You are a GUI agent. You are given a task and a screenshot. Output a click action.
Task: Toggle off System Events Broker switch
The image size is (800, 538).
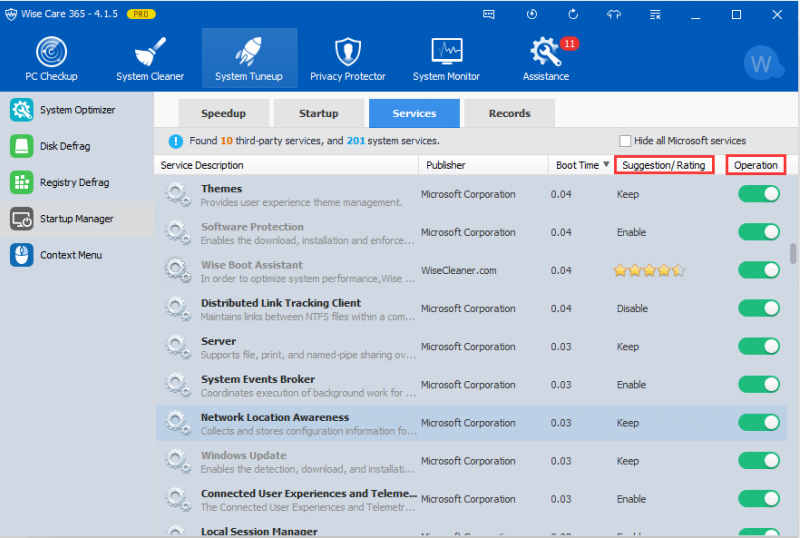(759, 384)
